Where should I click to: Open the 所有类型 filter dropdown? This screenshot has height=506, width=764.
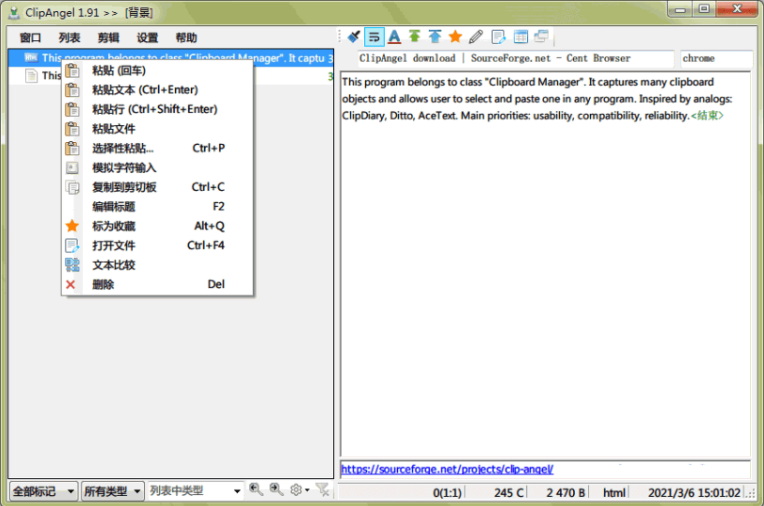click(x=112, y=491)
